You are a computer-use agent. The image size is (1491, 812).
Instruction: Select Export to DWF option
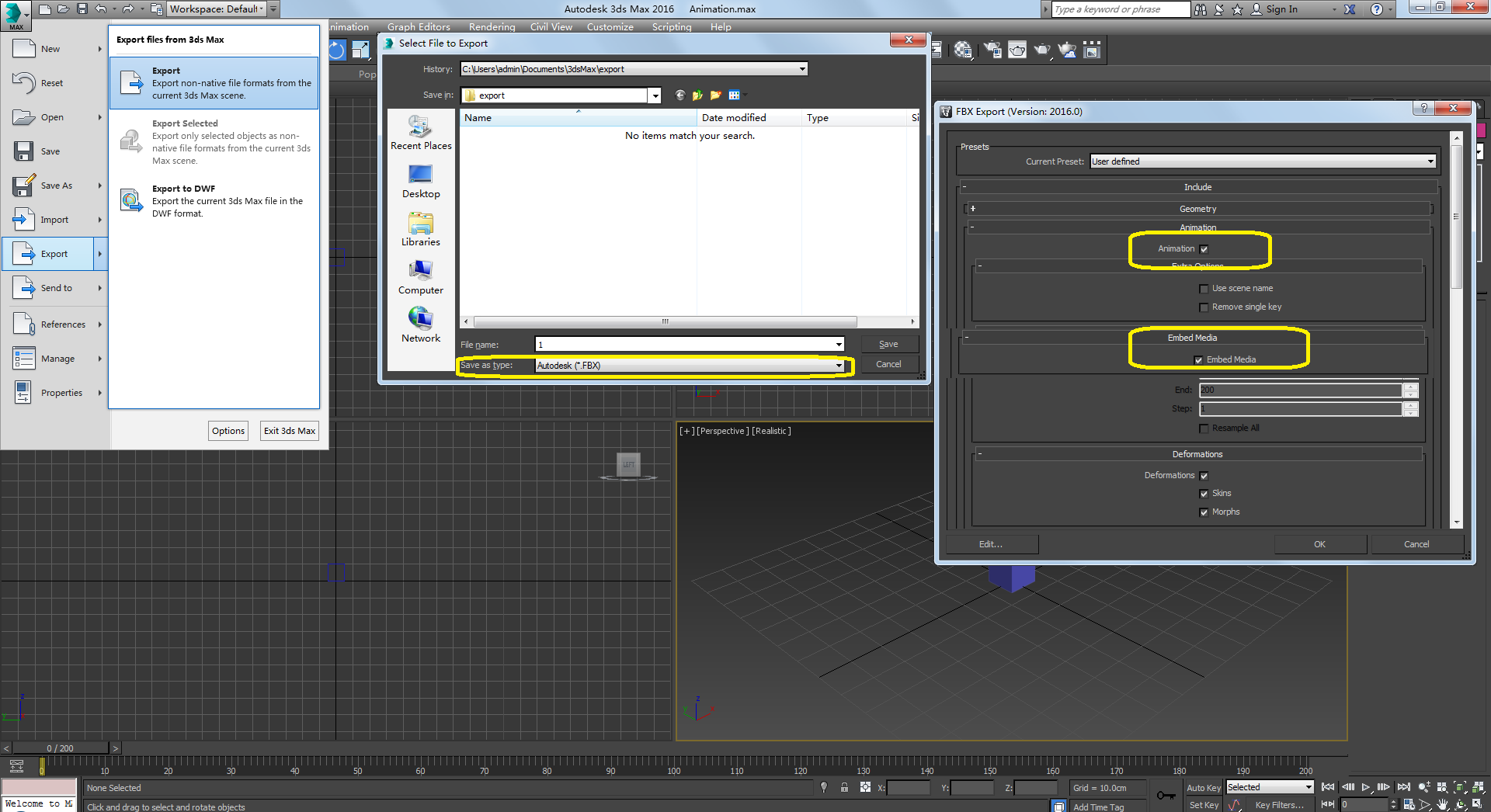coord(214,201)
